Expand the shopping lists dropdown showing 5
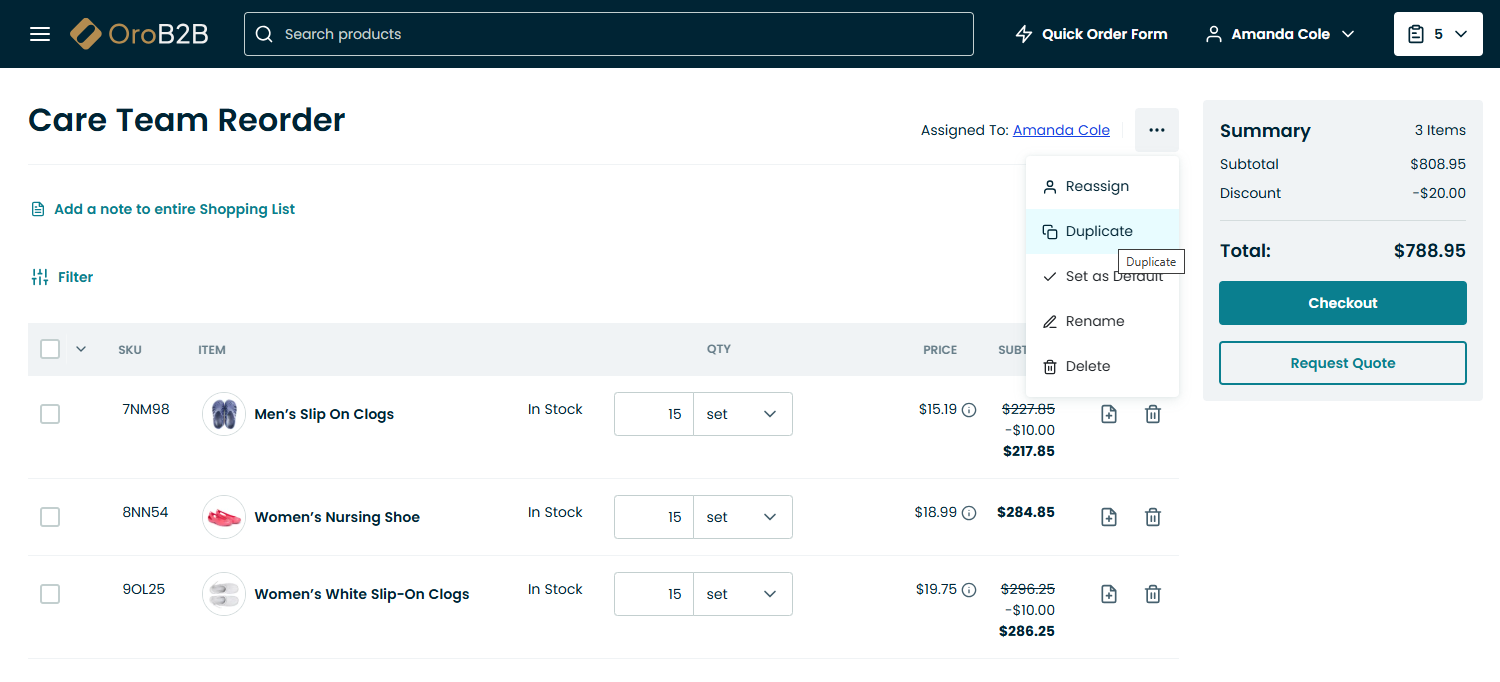This screenshot has height=682, width=1500. tap(1437, 34)
